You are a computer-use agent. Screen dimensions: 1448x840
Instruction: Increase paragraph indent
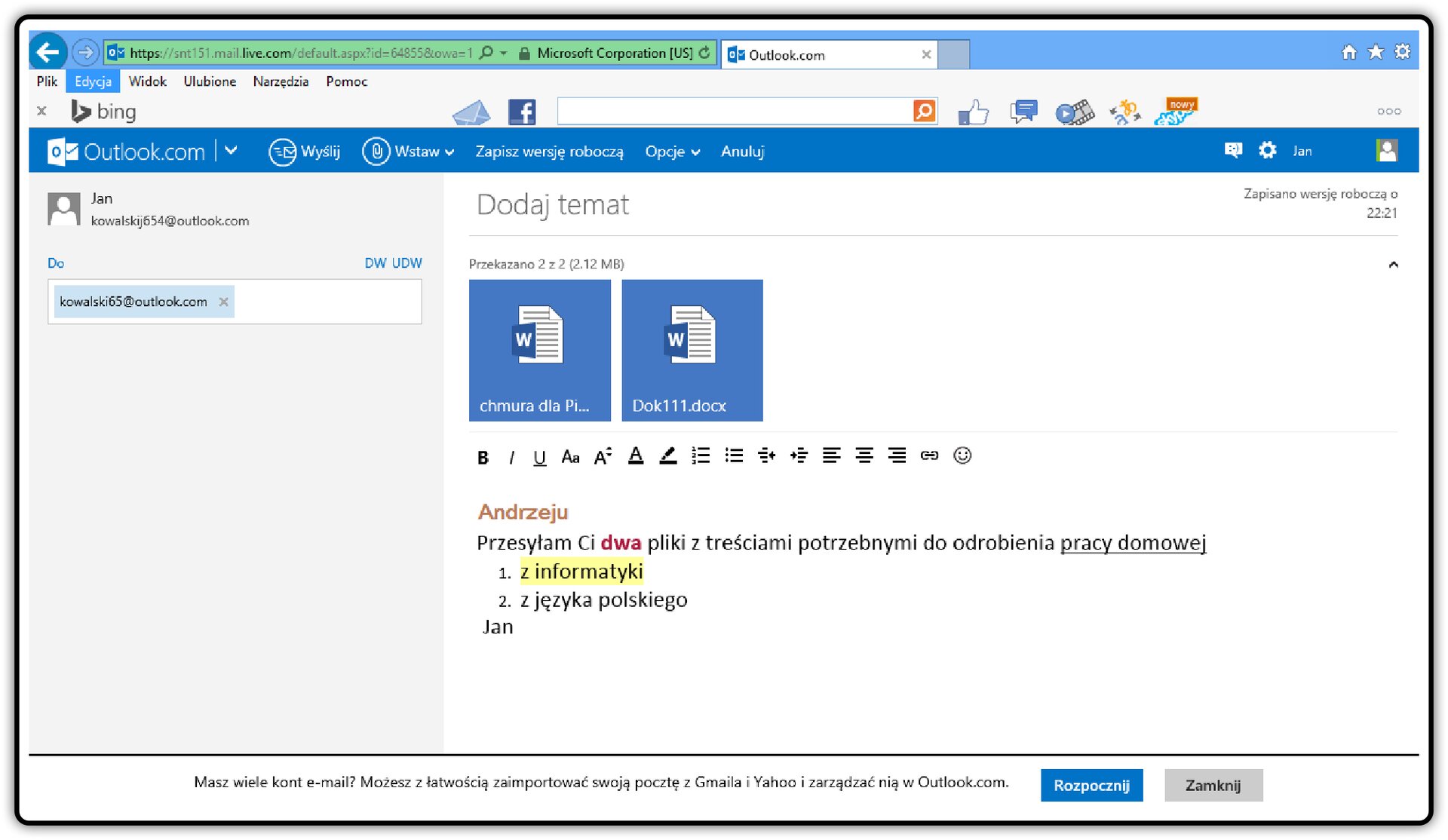(799, 455)
